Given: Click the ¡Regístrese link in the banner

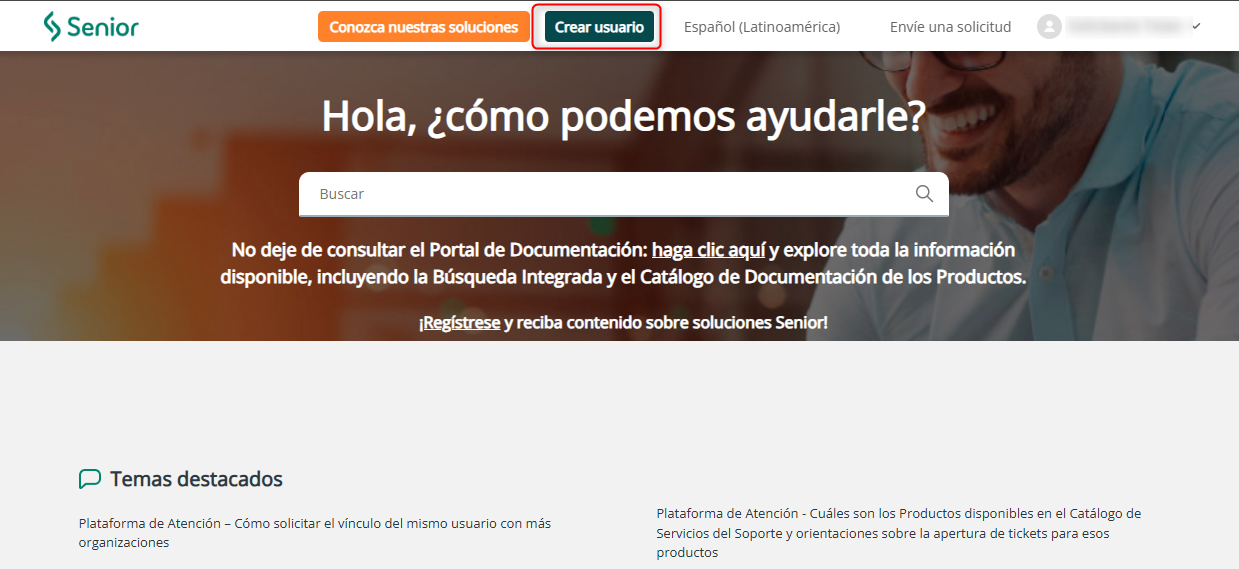Looking at the screenshot, I should (460, 322).
